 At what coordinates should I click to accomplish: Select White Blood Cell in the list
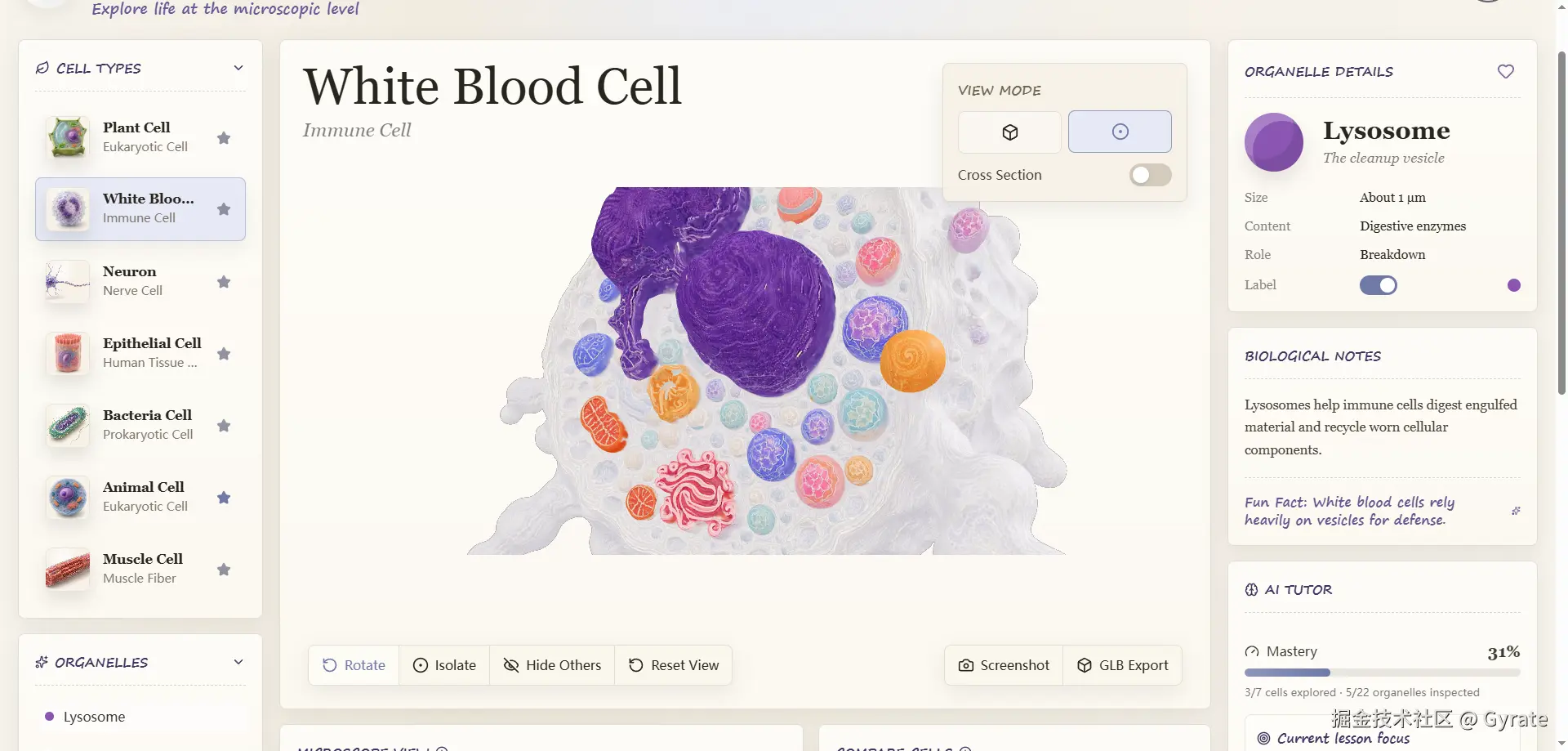[140, 209]
